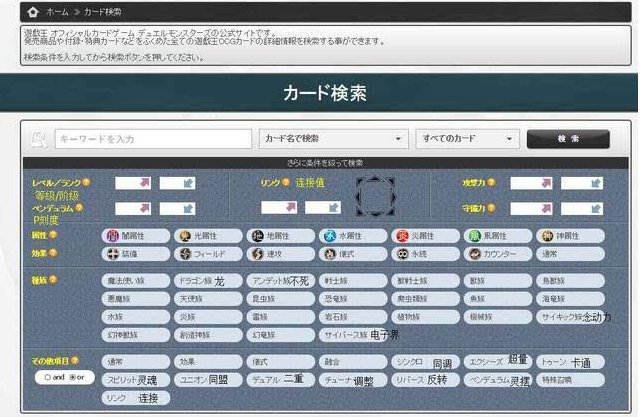Screen dimensions: 641x417
Task: Filter by トゥーン toon cards
Action: [x=570, y=362]
